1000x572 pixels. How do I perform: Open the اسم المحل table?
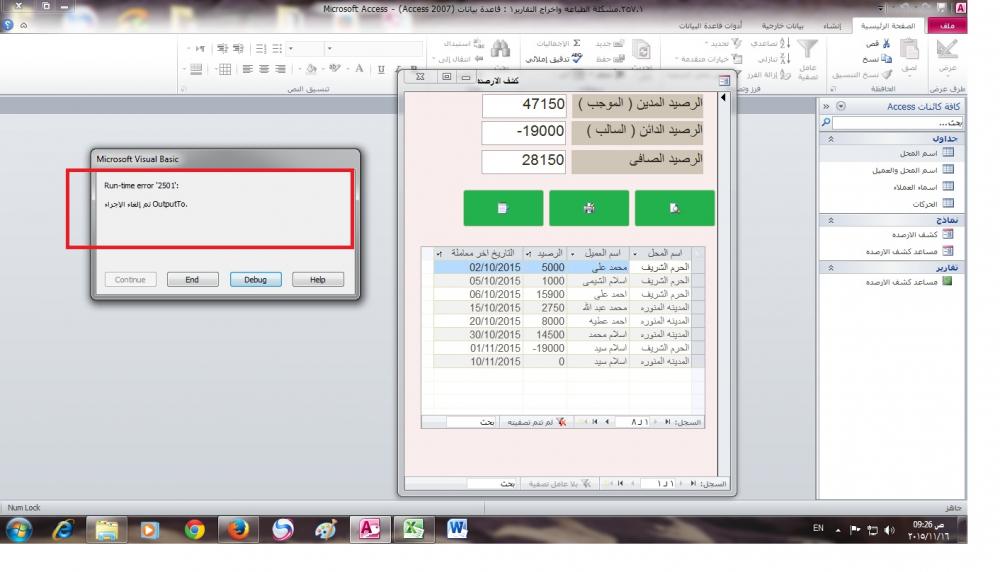click(892, 153)
